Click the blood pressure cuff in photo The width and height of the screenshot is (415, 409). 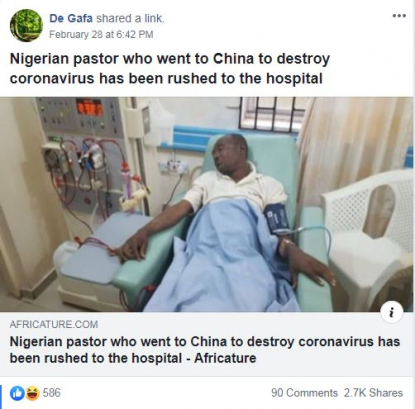click(277, 219)
